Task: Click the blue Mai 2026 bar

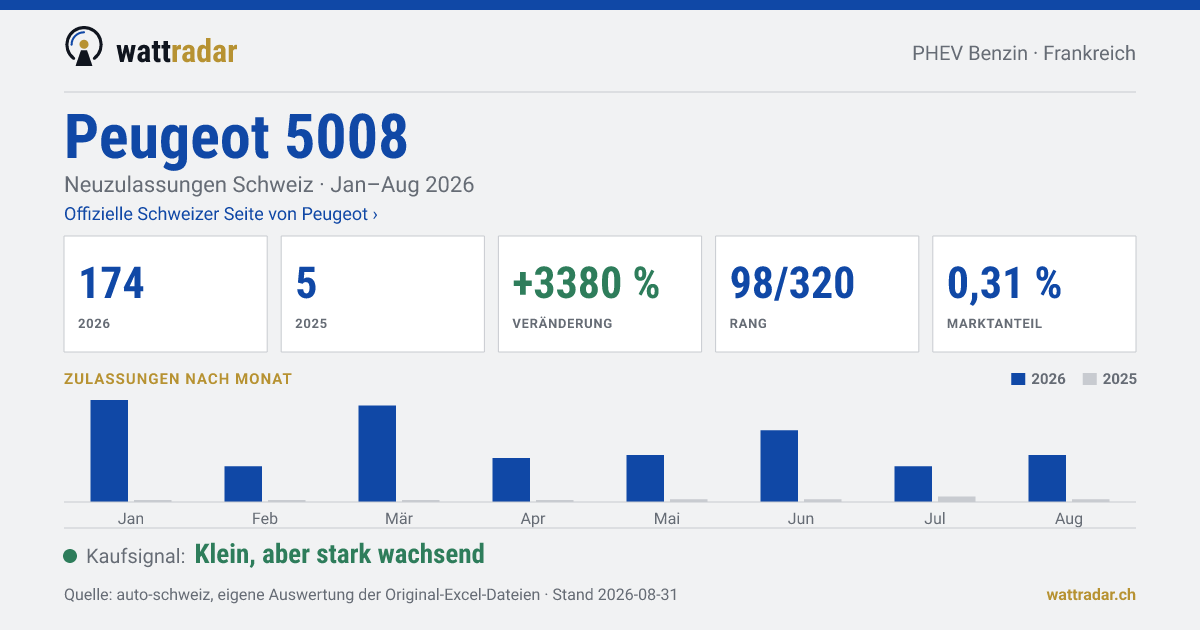Action: (x=645, y=478)
